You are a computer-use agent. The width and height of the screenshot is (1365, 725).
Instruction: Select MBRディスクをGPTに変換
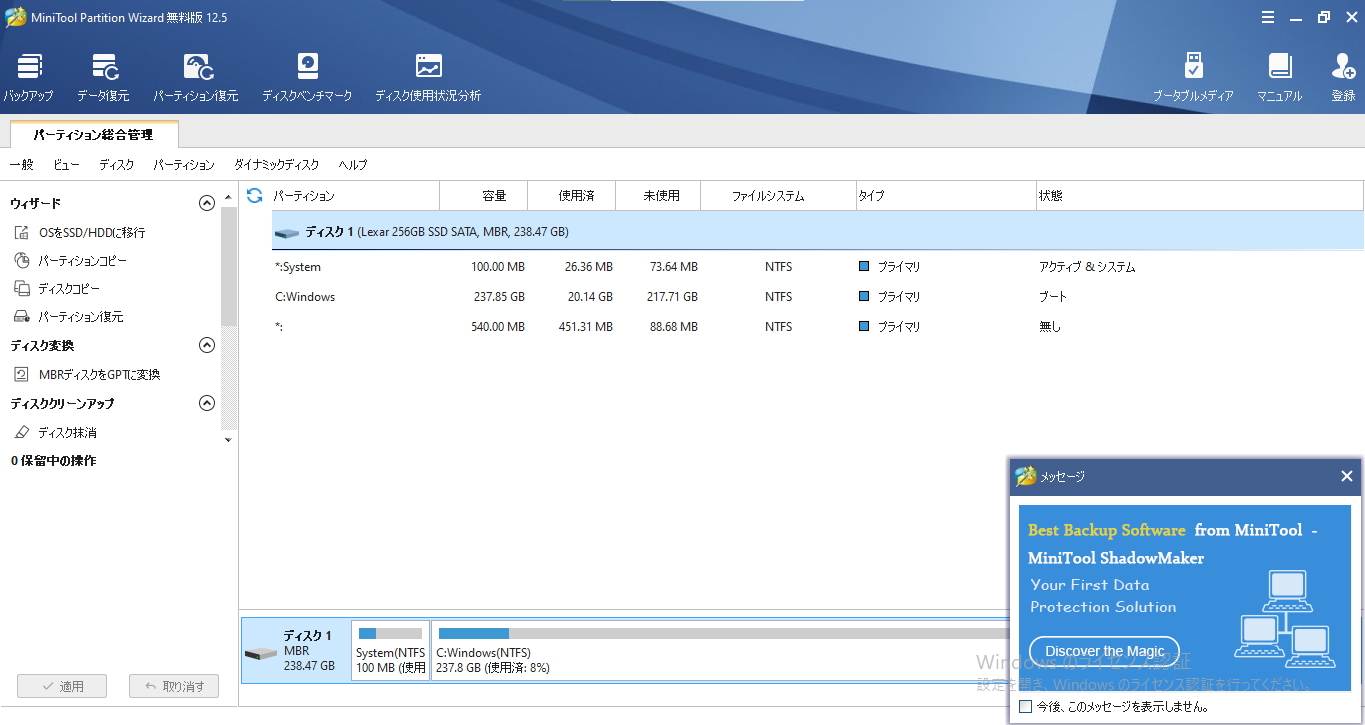[x=87, y=374]
